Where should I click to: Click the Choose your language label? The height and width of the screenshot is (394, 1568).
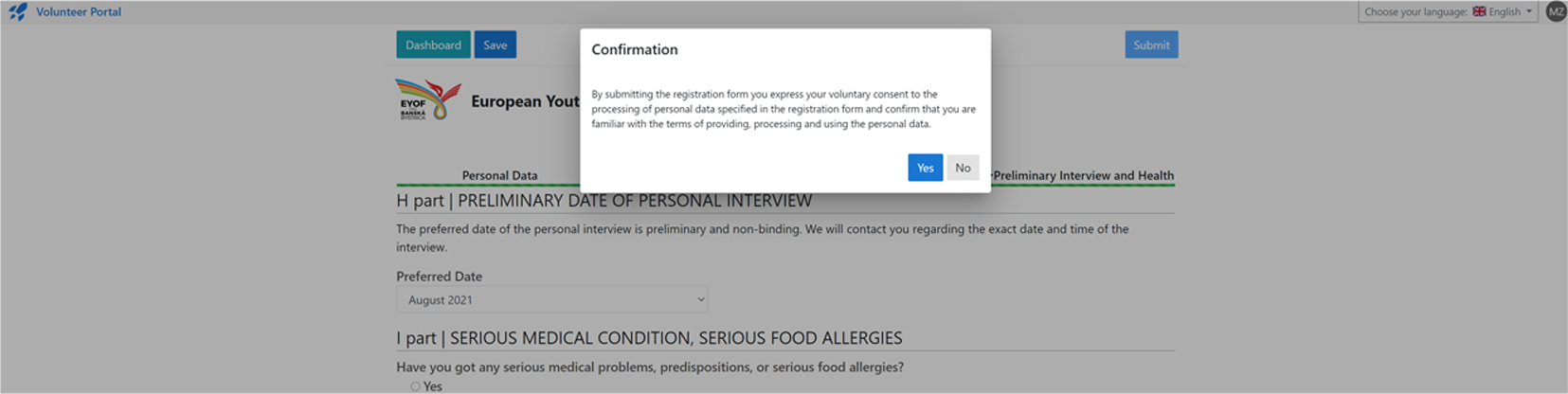(1415, 11)
